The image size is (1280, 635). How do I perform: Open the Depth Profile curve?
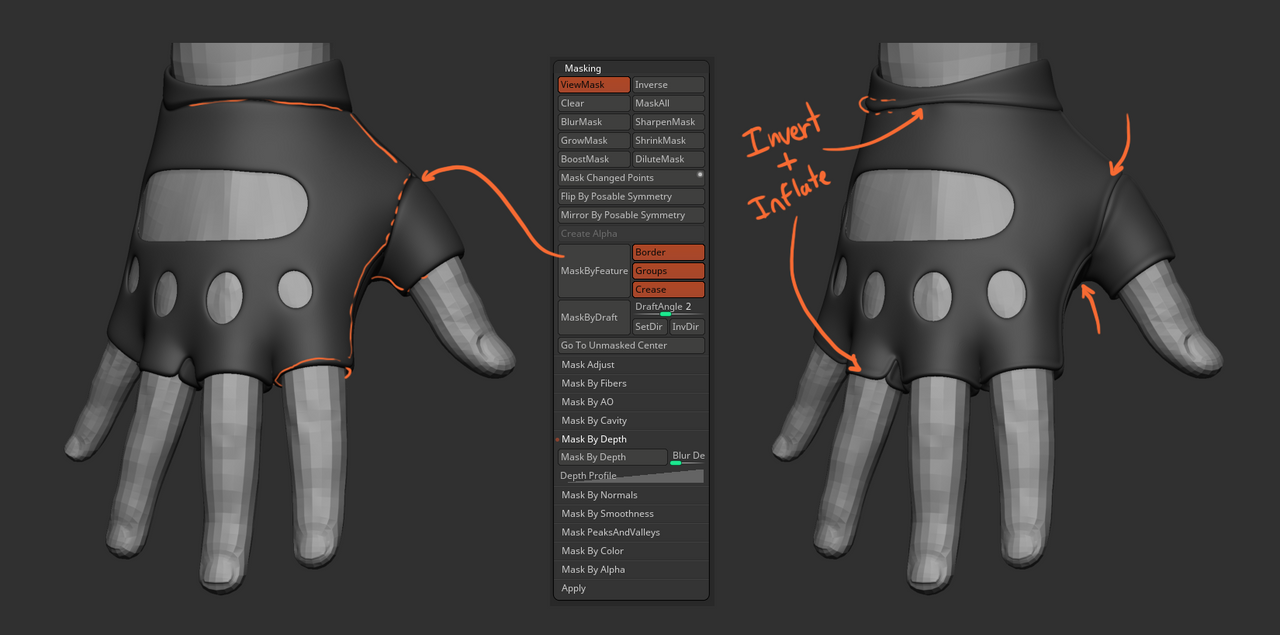[x=631, y=476]
